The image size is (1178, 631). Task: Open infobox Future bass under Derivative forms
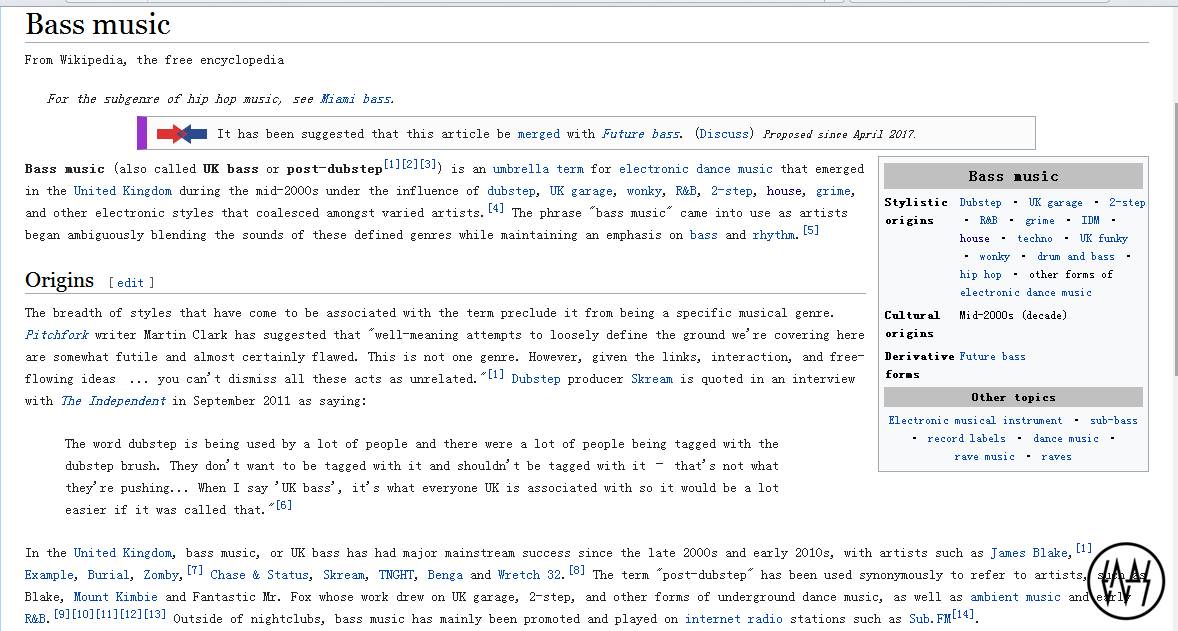tap(992, 357)
